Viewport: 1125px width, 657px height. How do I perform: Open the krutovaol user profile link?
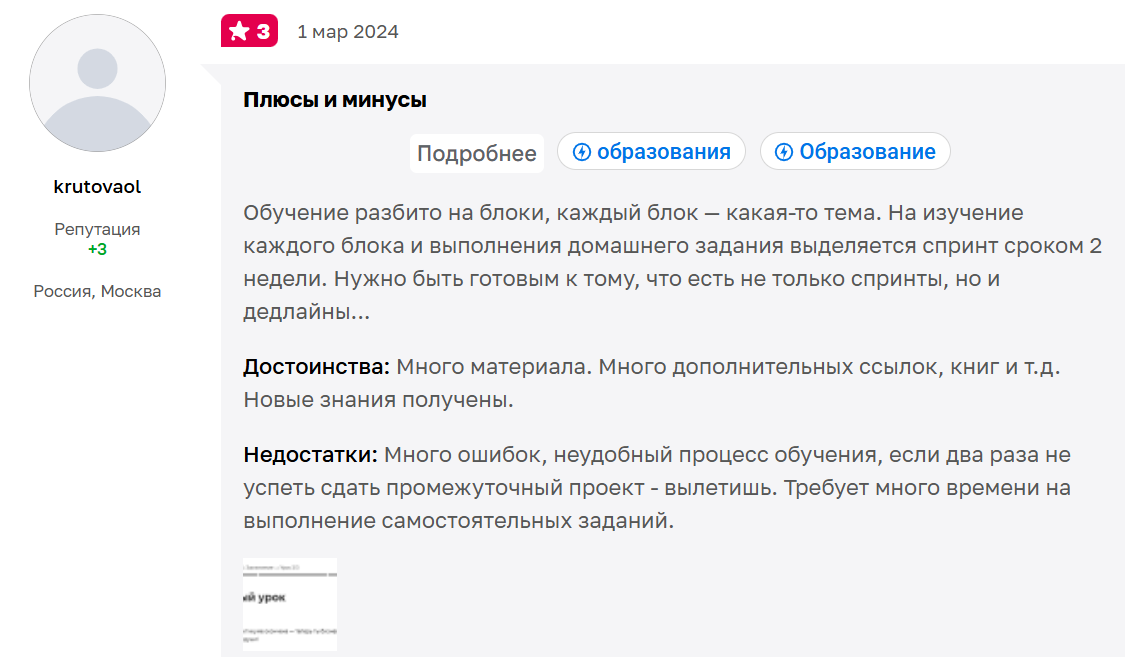97,187
